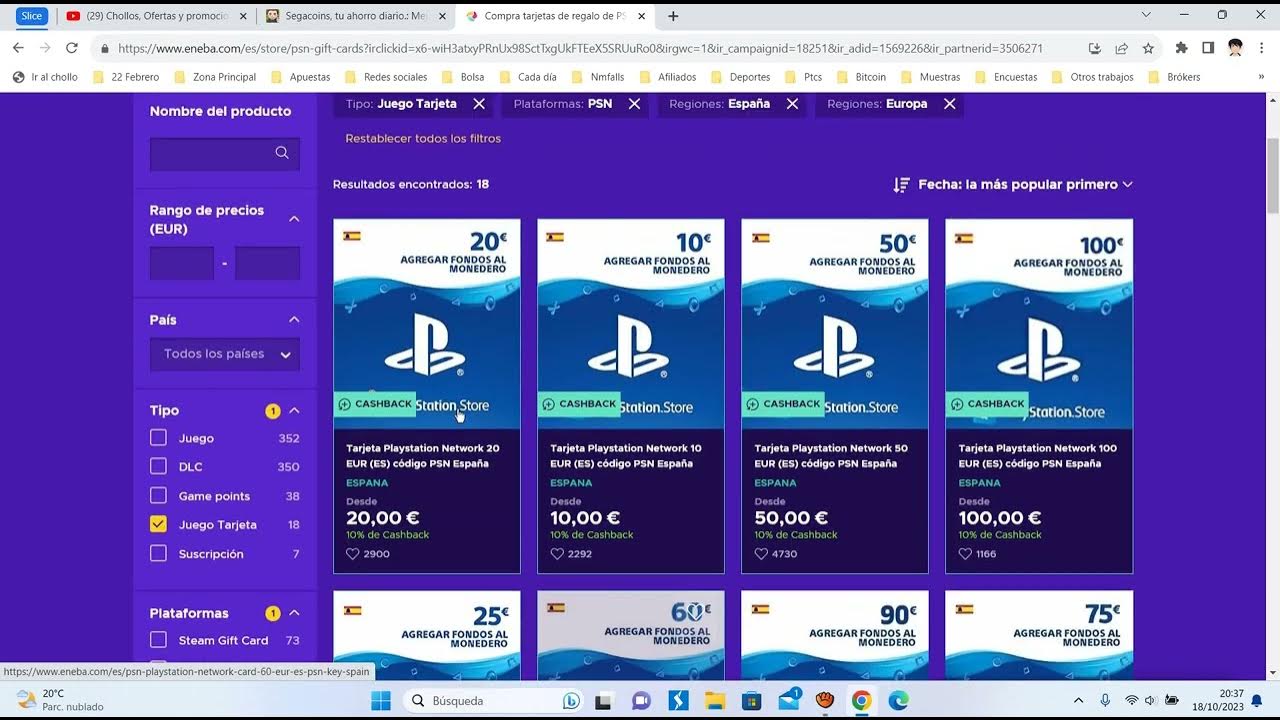Like the 10 EUR PSN card heart icon
The image size is (1280, 720).
(x=556, y=554)
